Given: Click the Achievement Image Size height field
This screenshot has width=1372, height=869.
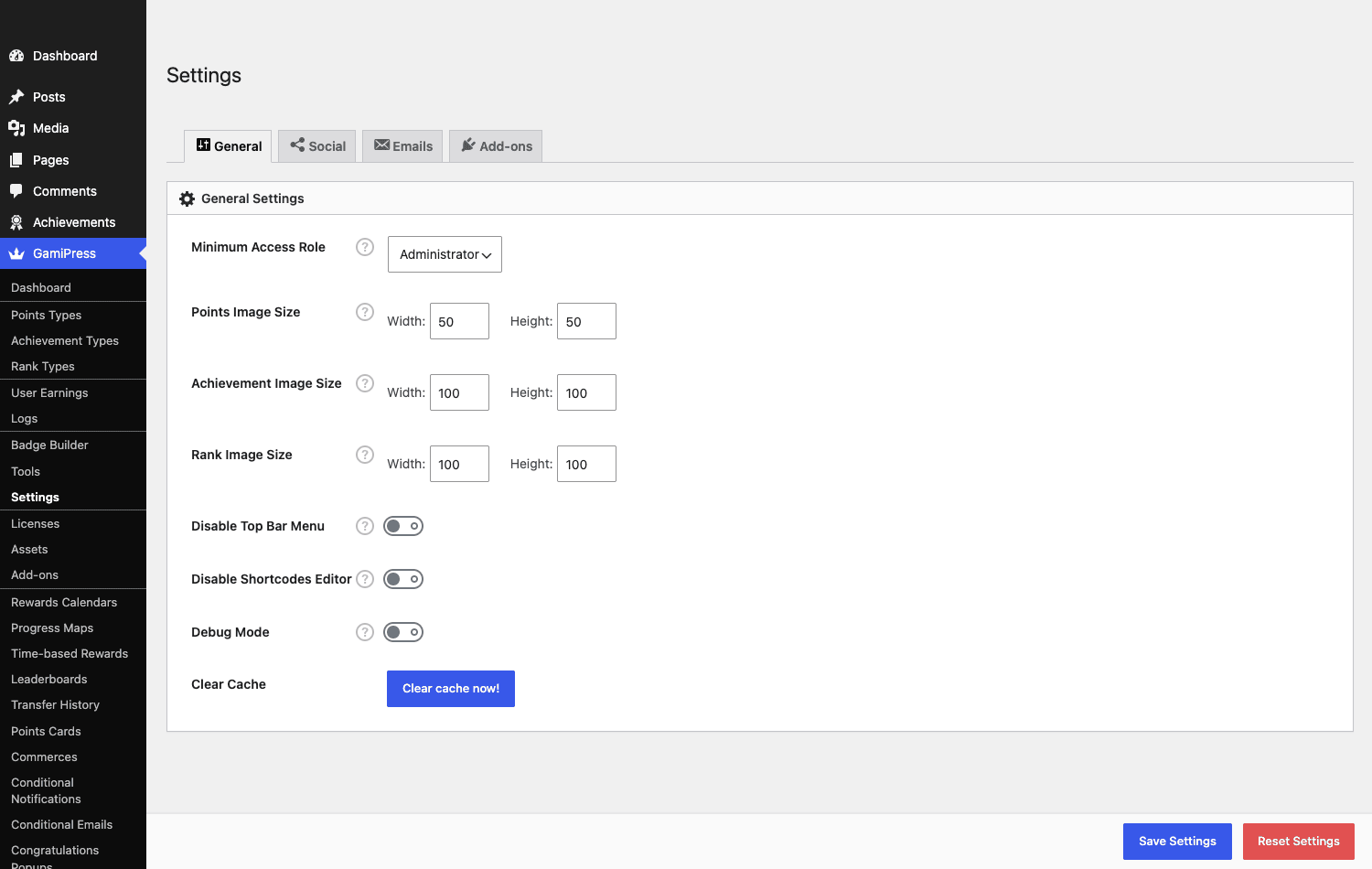Looking at the screenshot, I should (x=586, y=392).
